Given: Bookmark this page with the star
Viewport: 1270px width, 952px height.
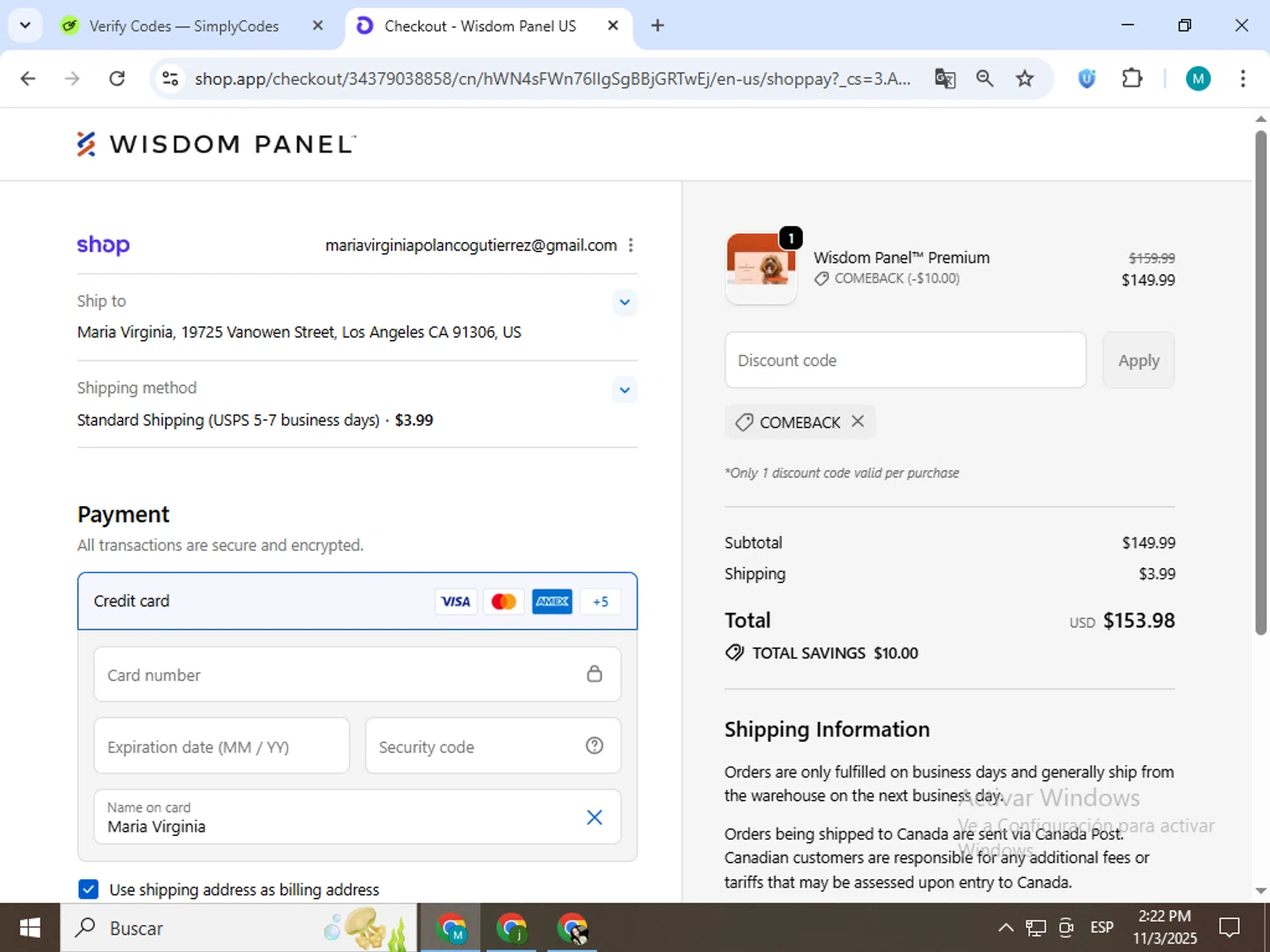Looking at the screenshot, I should (x=1024, y=79).
